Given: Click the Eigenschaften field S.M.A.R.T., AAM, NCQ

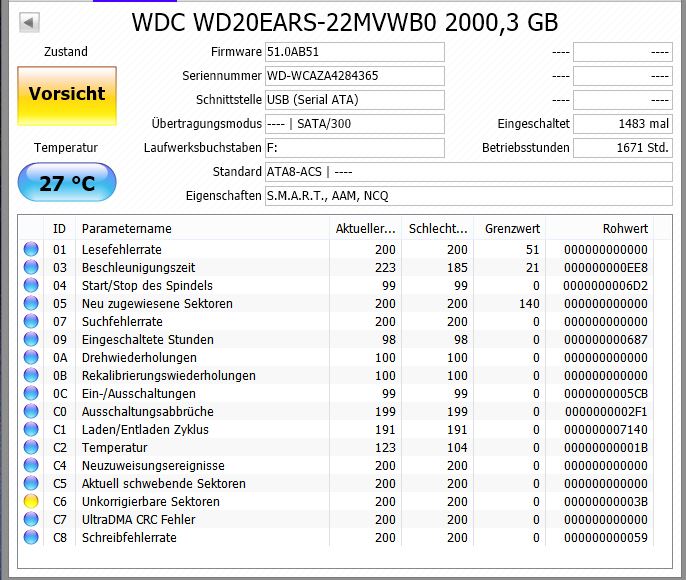Looking at the screenshot, I should (x=469, y=196).
